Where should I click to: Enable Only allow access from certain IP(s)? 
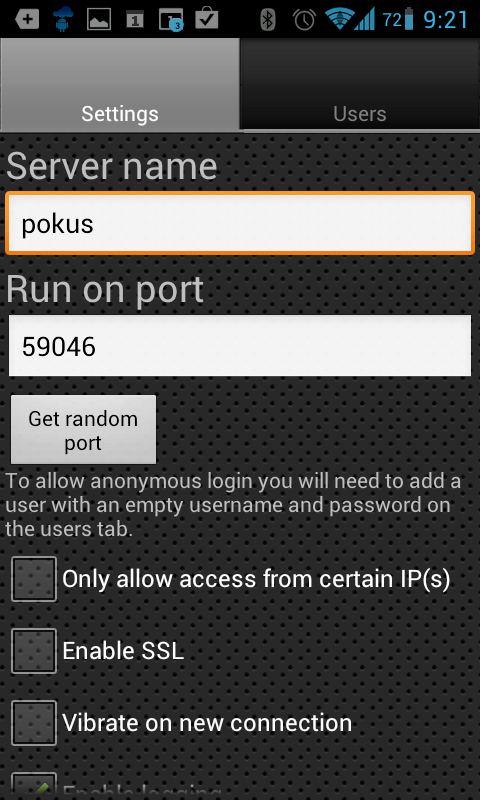click(34, 579)
